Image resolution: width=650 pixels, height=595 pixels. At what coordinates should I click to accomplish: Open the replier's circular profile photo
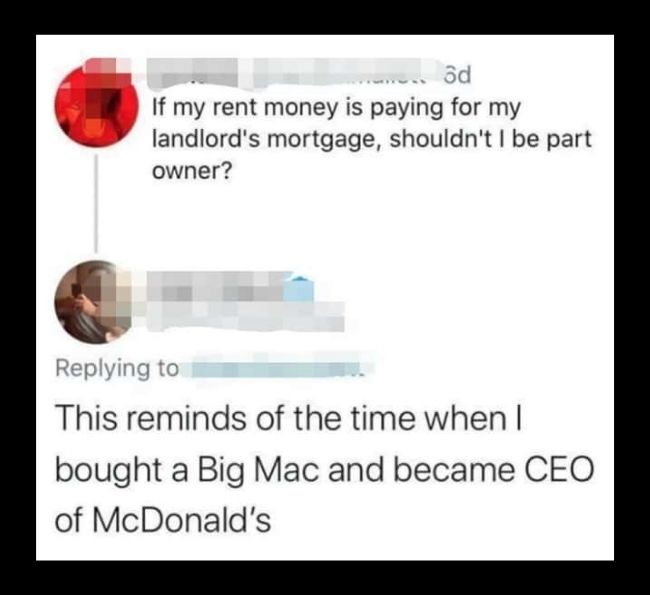tap(96, 302)
